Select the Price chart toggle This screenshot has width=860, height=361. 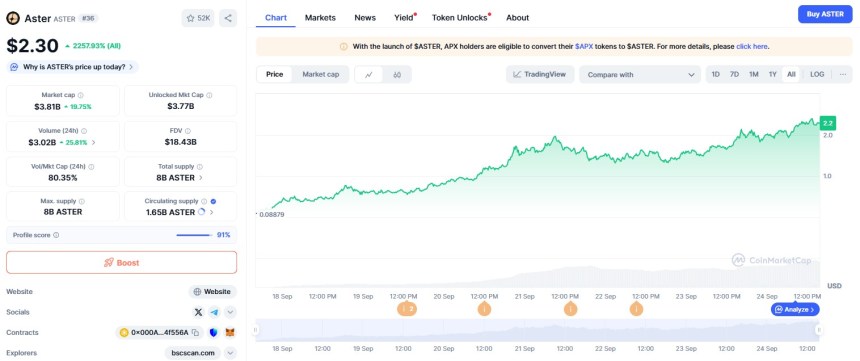click(275, 75)
